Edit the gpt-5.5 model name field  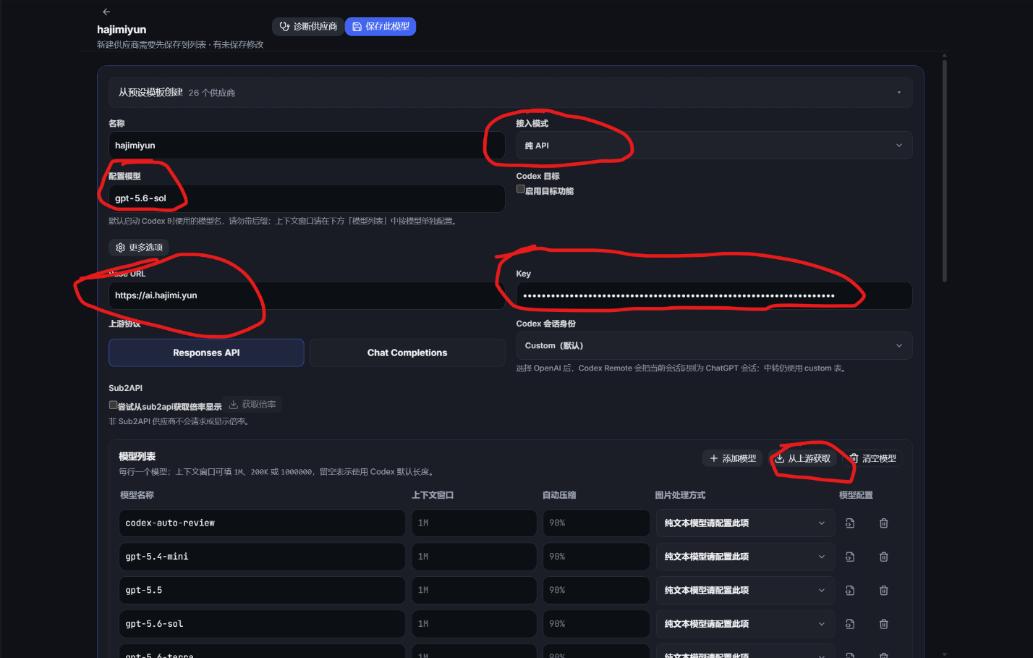tap(262, 590)
